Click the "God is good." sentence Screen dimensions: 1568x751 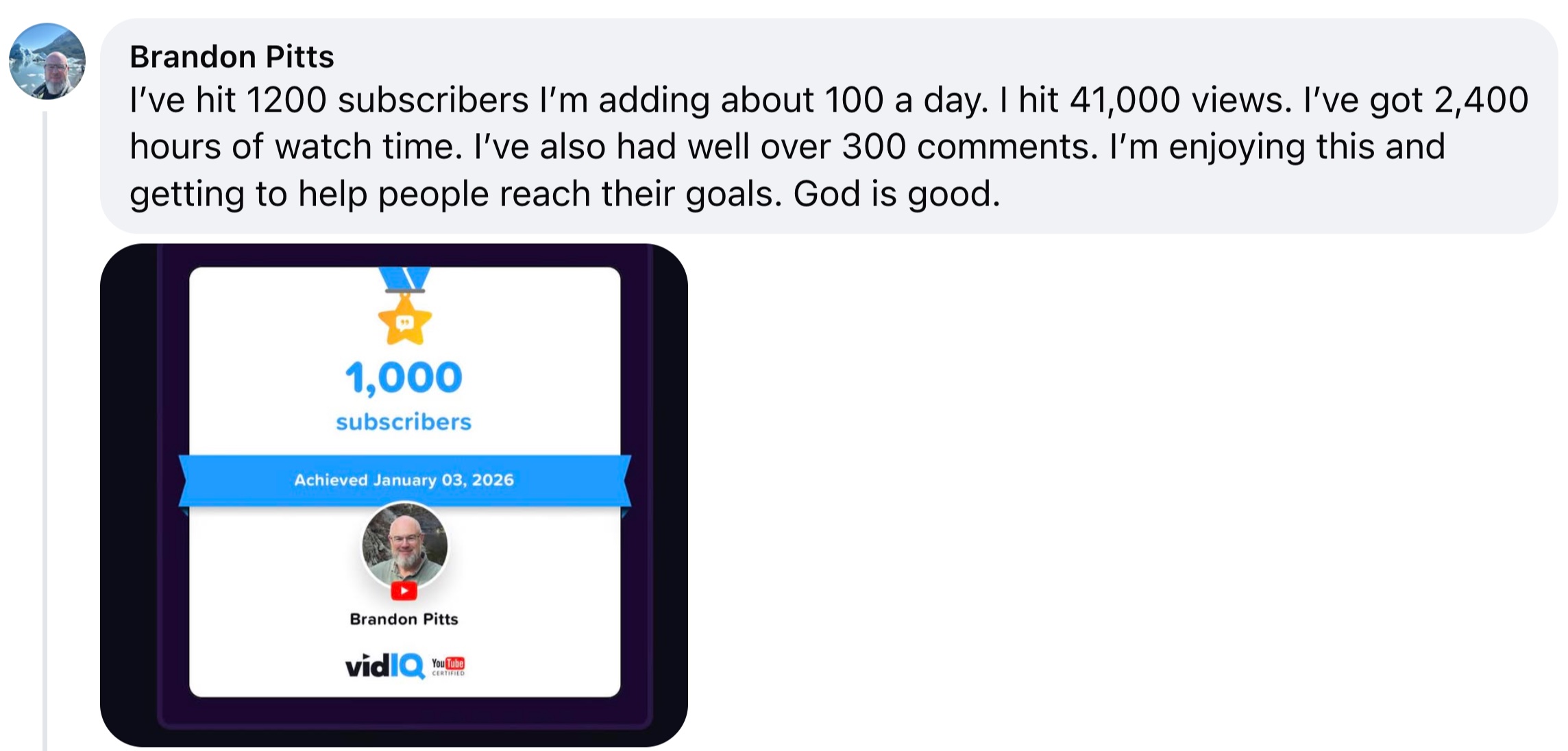[x=896, y=194]
